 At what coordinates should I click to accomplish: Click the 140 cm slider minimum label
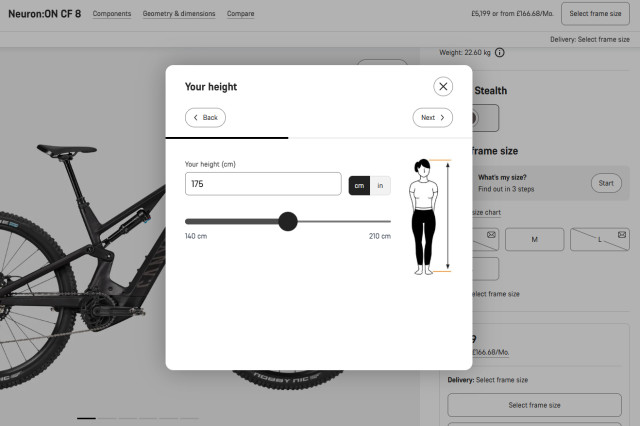196,236
